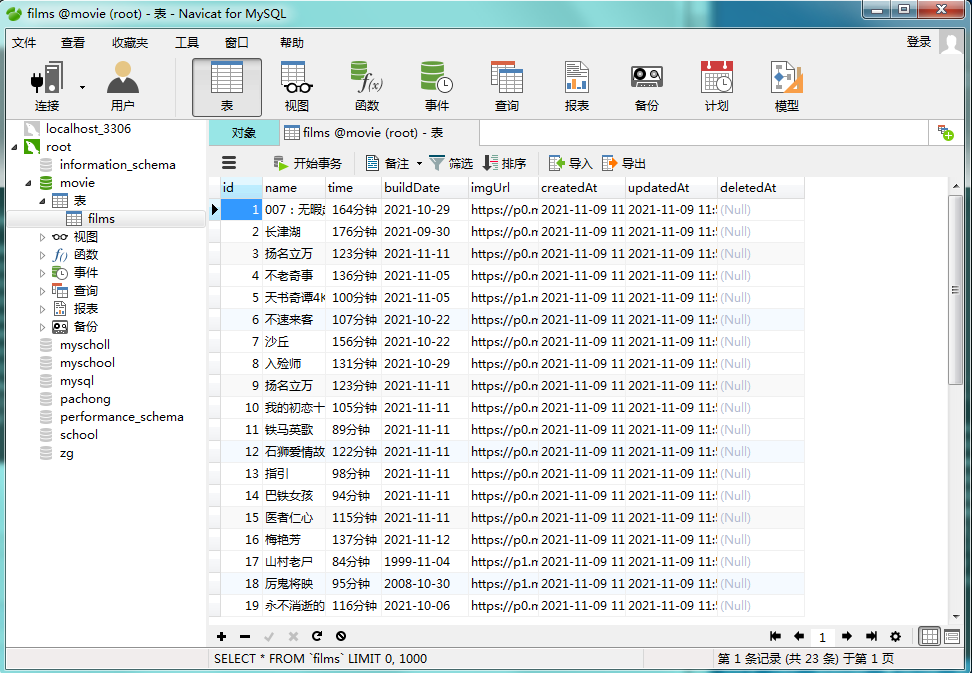Open the 收藏夹 menu

coord(130,43)
